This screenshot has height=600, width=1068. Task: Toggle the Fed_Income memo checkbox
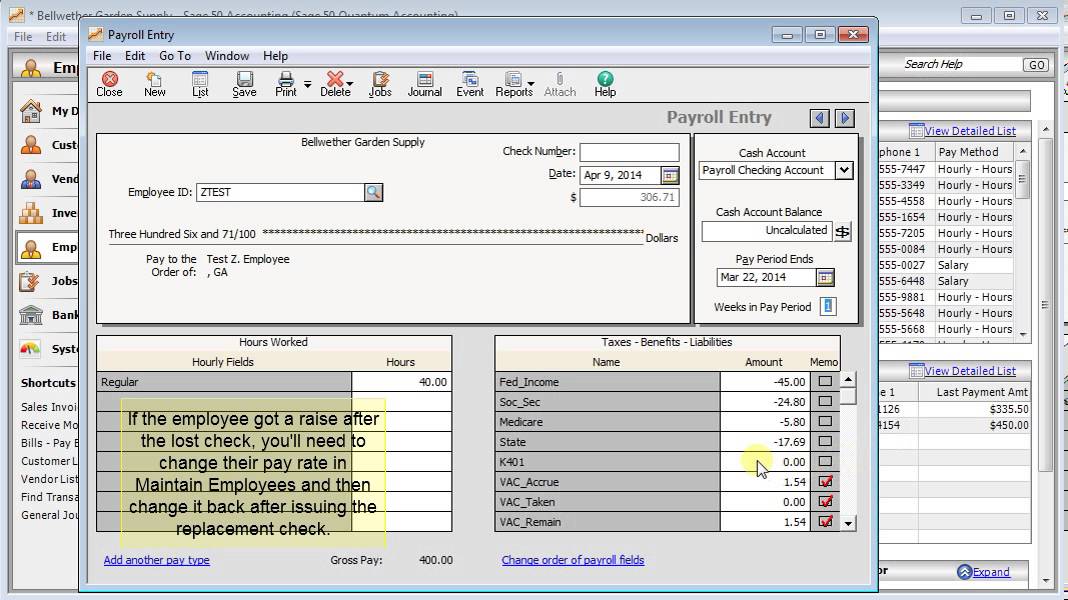point(825,381)
